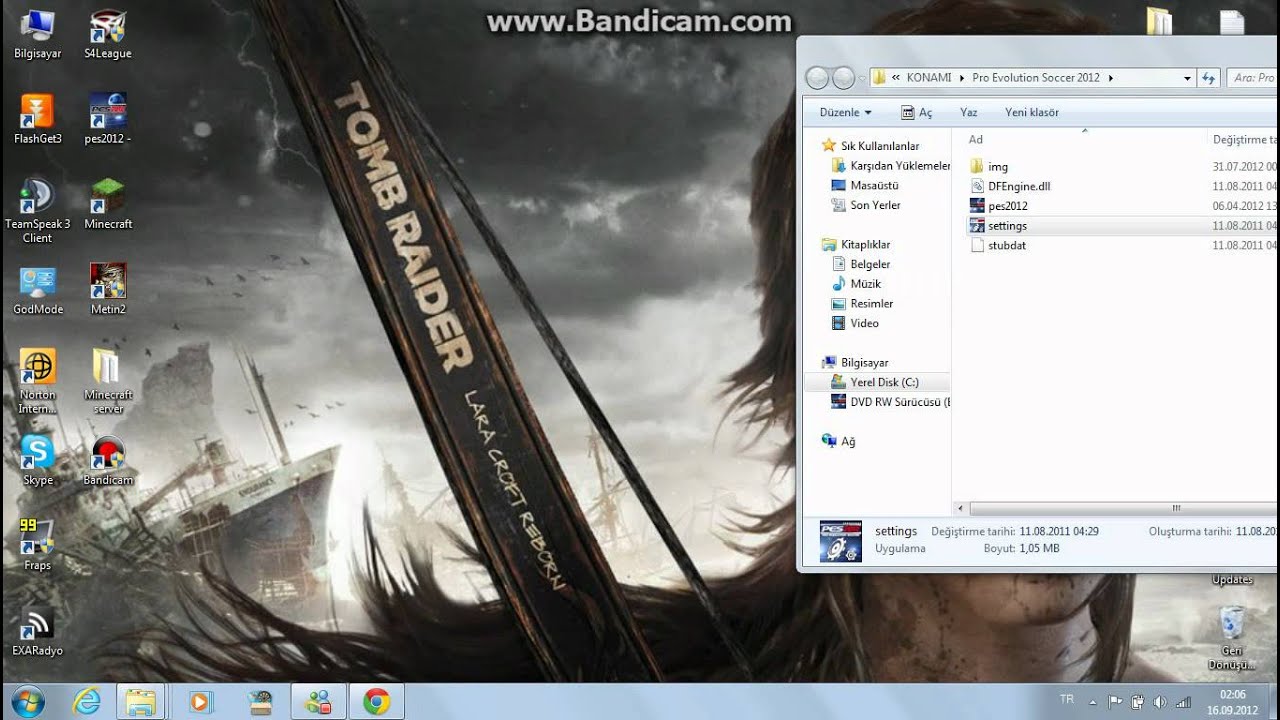
Task: Open the Windows Start menu
Action: click(28, 702)
